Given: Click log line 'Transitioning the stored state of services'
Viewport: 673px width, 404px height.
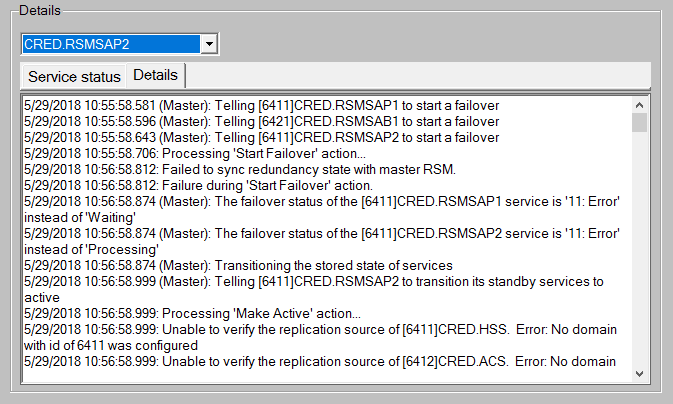Looking at the screenshot, I should point(238,265).
